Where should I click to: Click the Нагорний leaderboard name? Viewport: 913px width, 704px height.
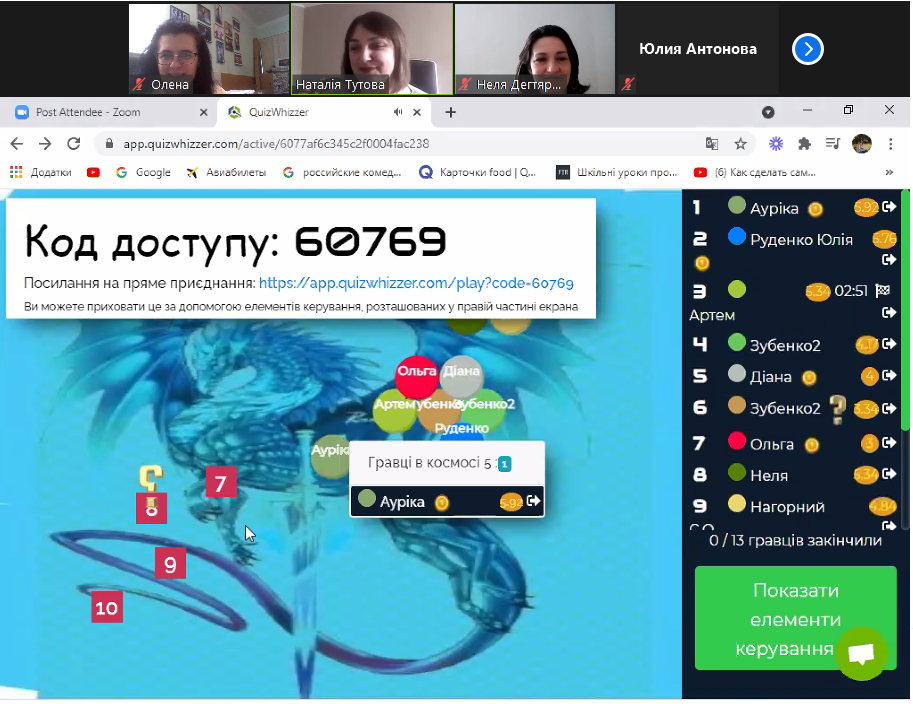[x=787, y=507]
